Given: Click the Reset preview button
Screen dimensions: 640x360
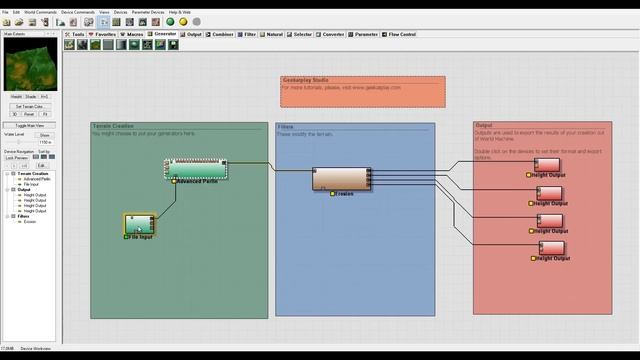Looking at the screenshot, I should coord(29,114).
